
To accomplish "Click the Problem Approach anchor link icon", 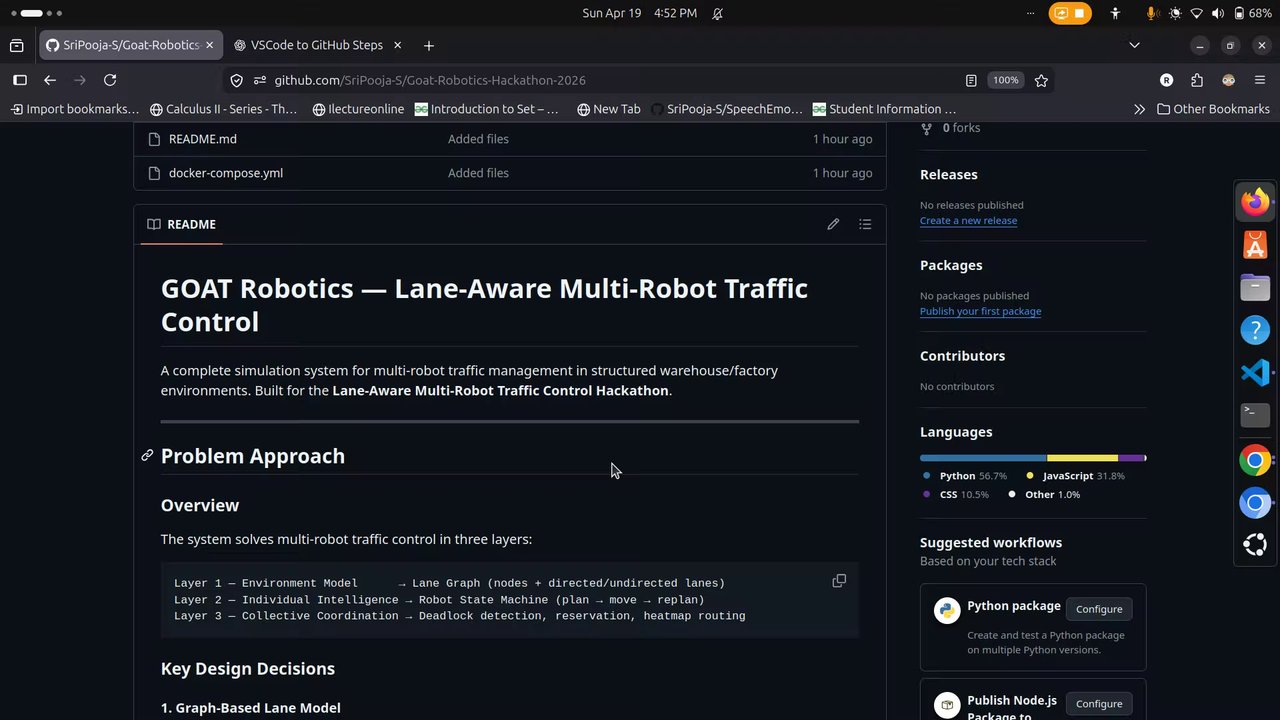I will [147, 456].
